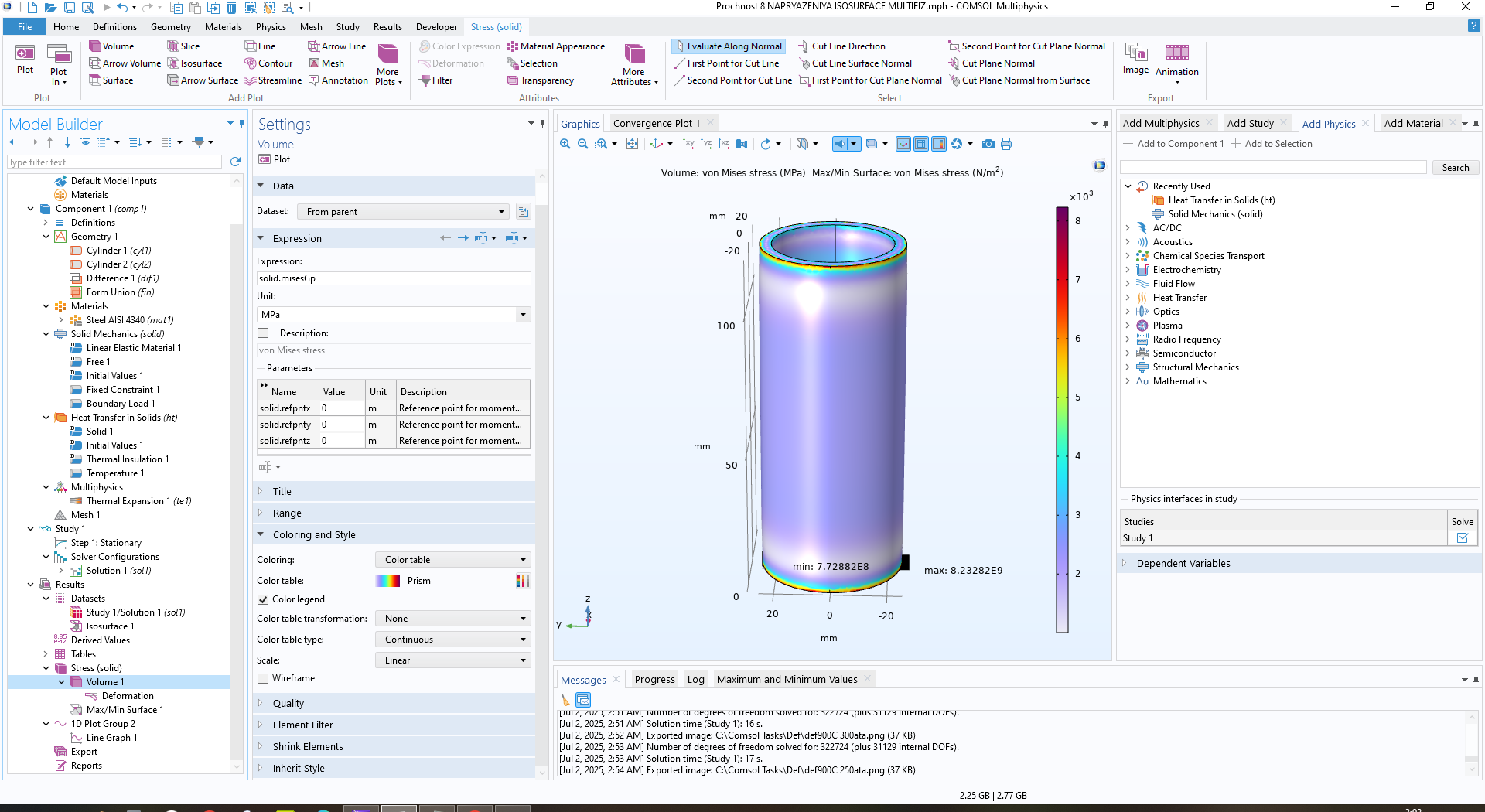The width and height of the screenshot is (1485, 812).
Task: Open the Unit dropdown showing MPa
Action: point(393,315)
